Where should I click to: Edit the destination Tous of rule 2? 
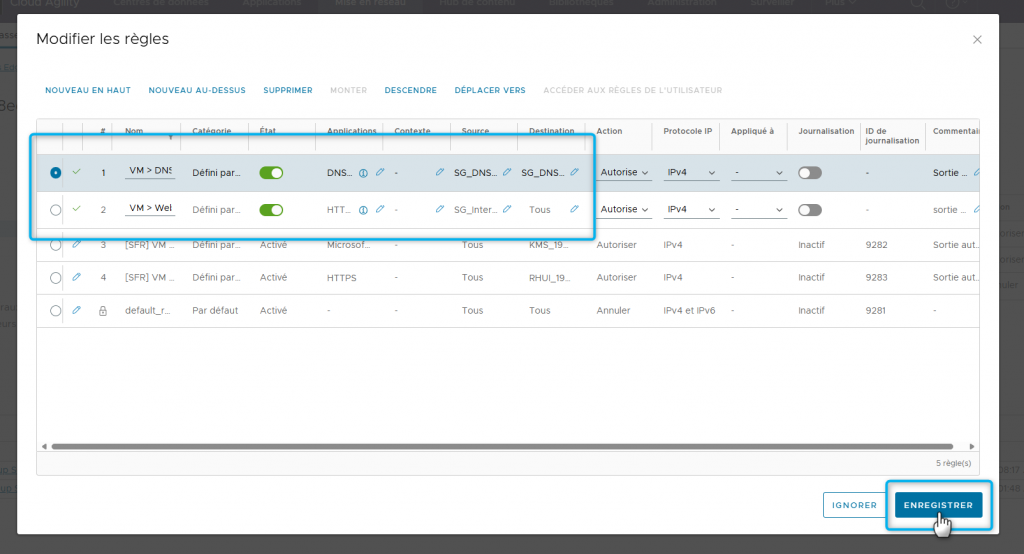[x=574, y=210]
